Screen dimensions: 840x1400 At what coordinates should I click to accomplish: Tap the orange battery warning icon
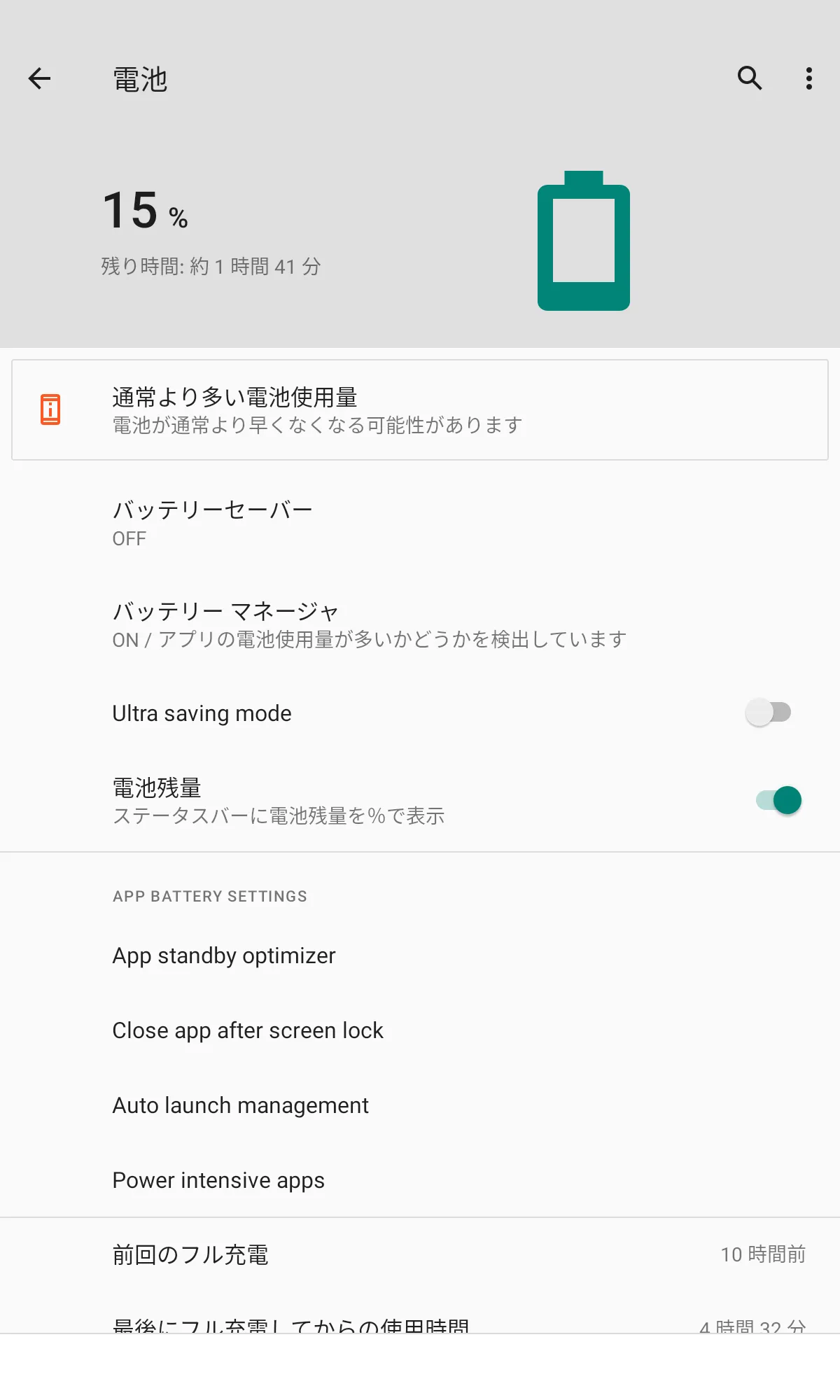[50, 409]
